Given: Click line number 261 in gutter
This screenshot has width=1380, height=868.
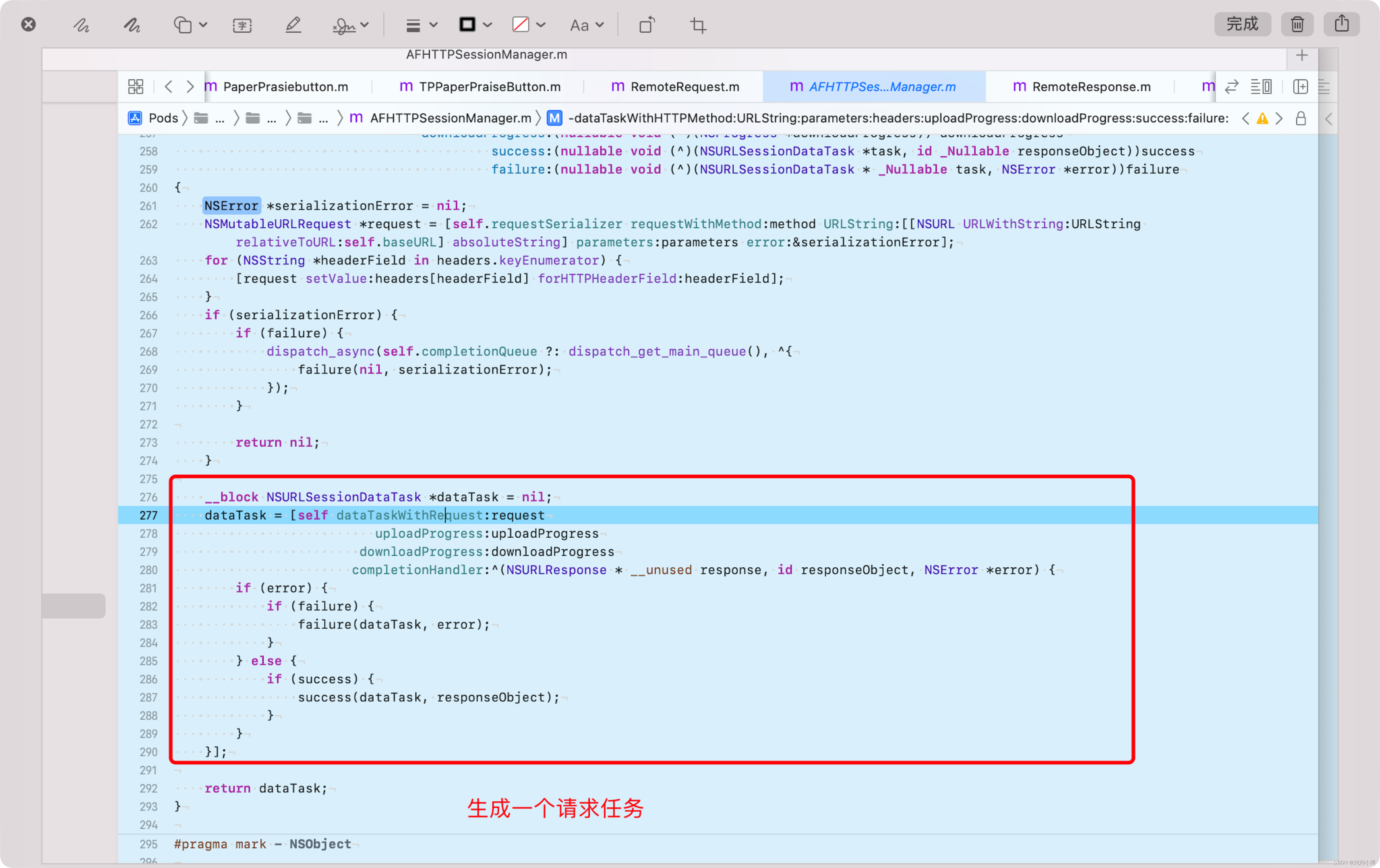Looking at the screenshot, I should click(x=149, y=206).
